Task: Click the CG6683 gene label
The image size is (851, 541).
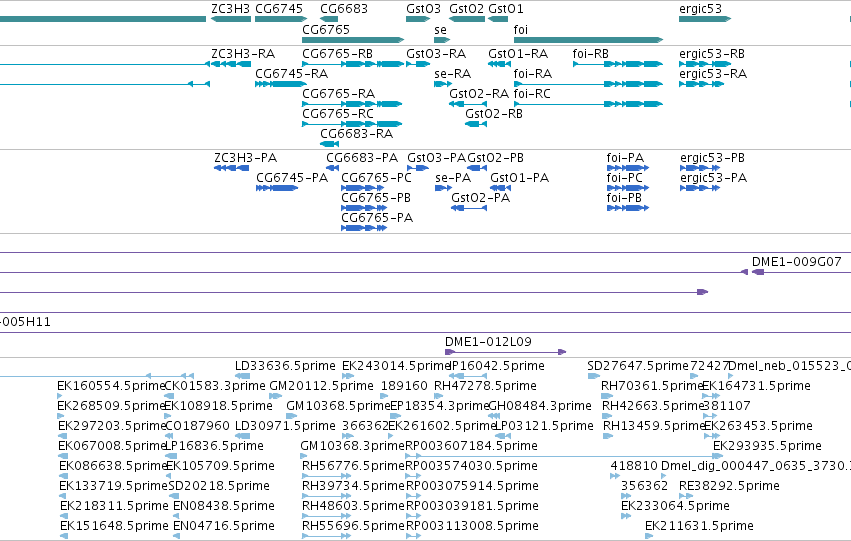Action: (x=344, y=9)
